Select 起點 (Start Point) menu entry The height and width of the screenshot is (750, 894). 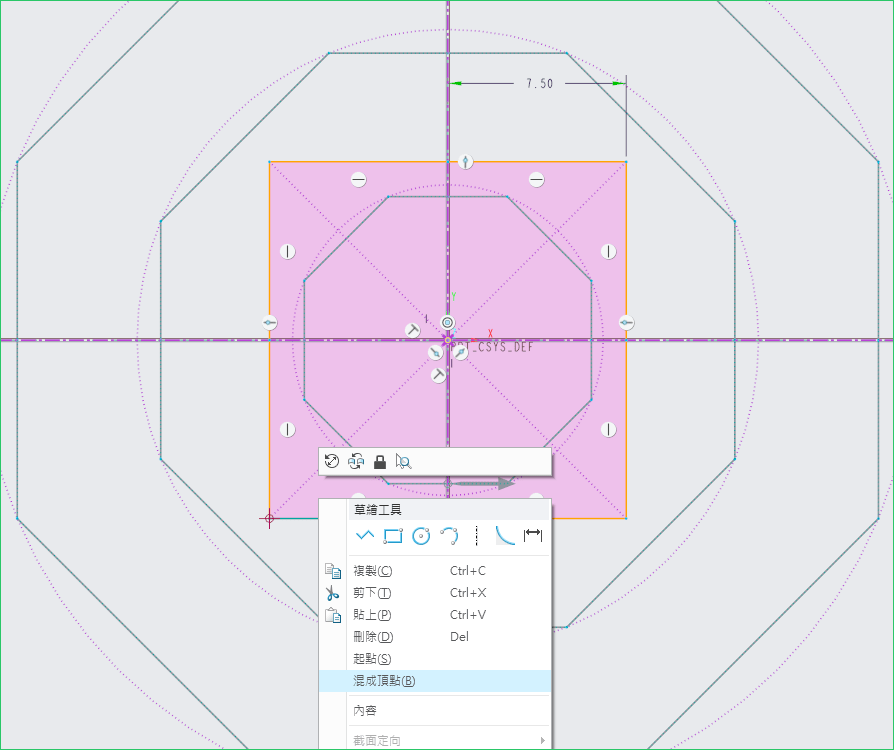[372, 659]
